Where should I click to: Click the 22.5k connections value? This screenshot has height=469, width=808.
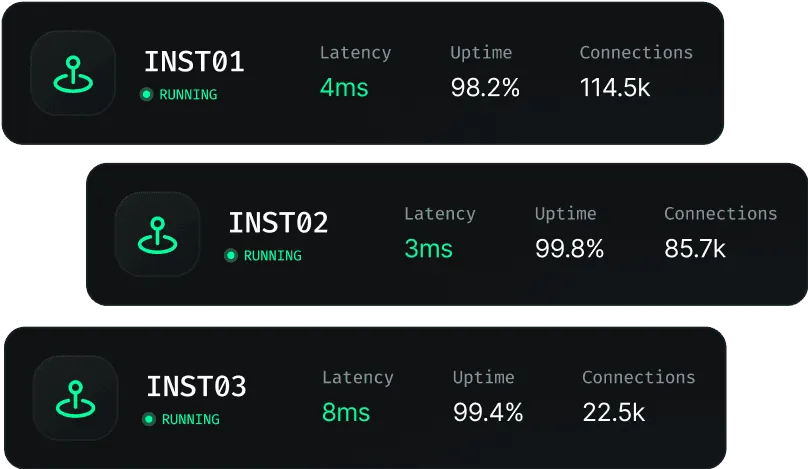[613, 412]
